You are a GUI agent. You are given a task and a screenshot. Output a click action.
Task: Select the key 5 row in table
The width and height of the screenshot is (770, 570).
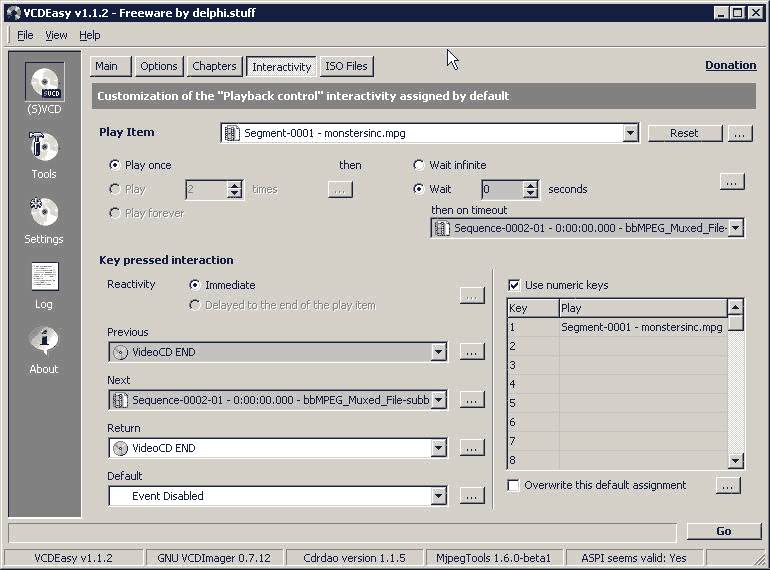(x=617, y=403)
